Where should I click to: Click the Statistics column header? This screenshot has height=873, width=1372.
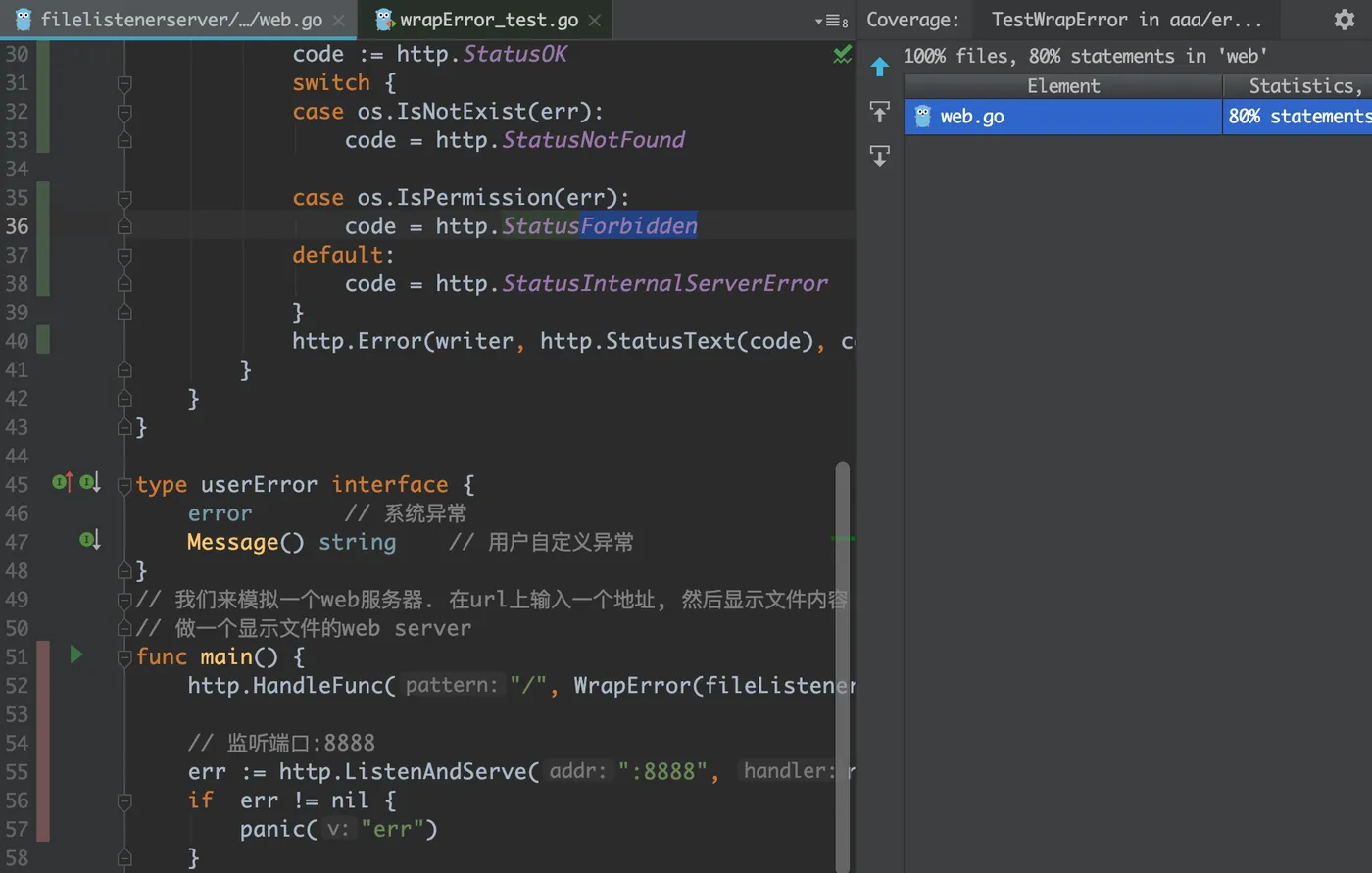[1298, 86]
